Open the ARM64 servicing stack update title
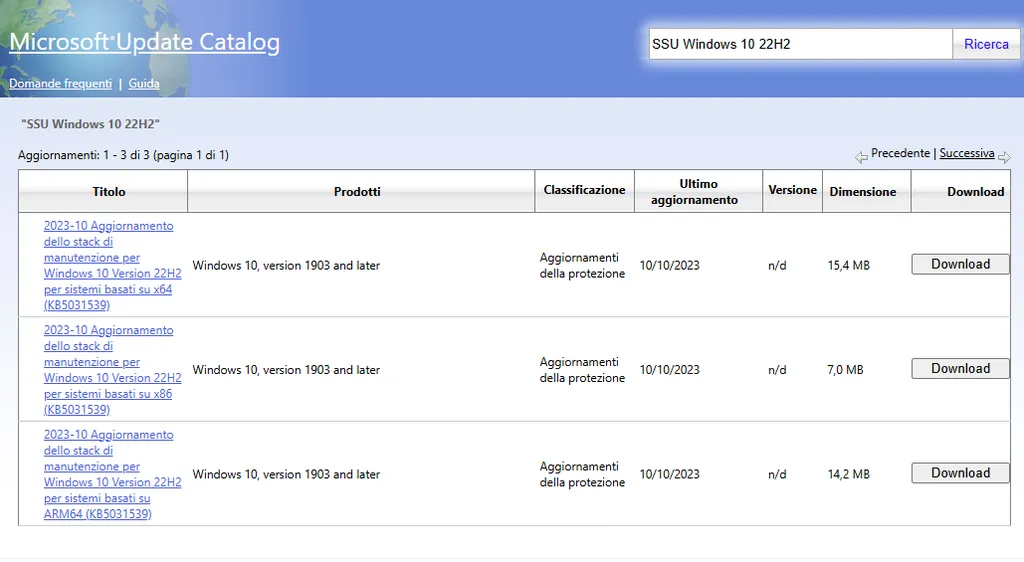1024x562 pixels. [112, 474]
